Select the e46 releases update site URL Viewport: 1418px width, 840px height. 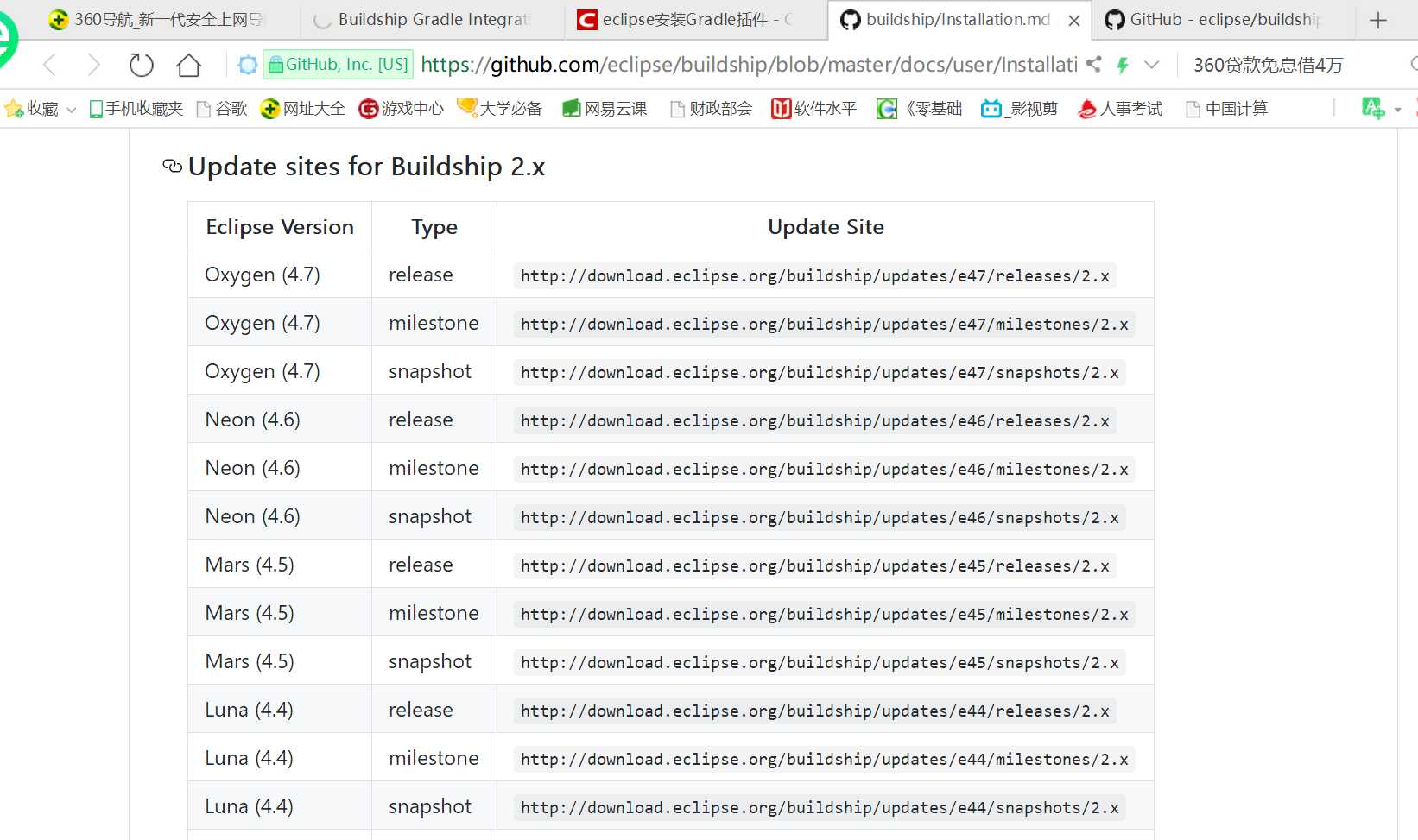pyautogui.click(x=814, y=421)
